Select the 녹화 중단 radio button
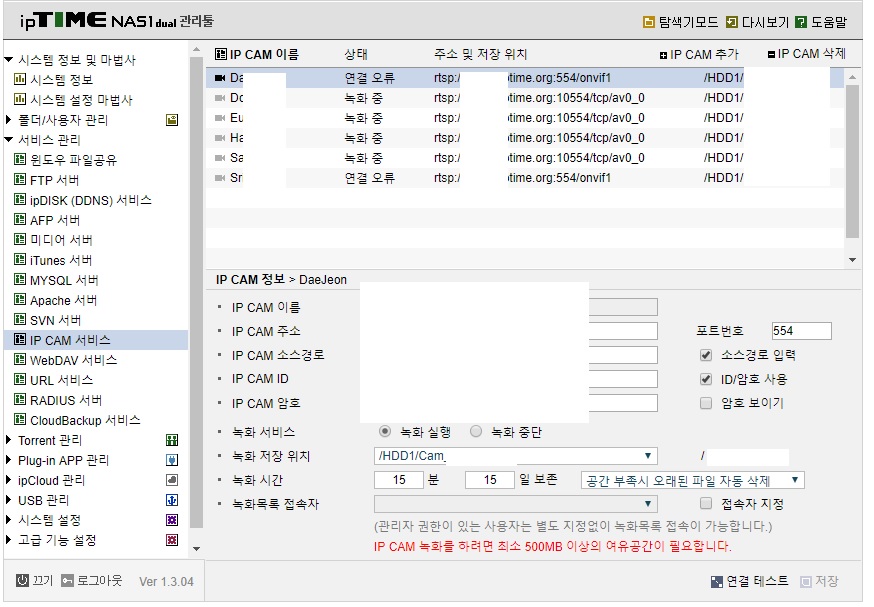Image resolution: width=874 pixels, height=607 pixels. [476, 431]
